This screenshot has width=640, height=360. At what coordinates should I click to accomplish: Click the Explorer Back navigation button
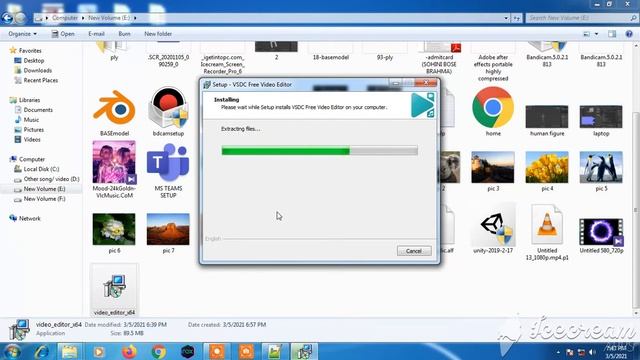(x=7, y=18)
